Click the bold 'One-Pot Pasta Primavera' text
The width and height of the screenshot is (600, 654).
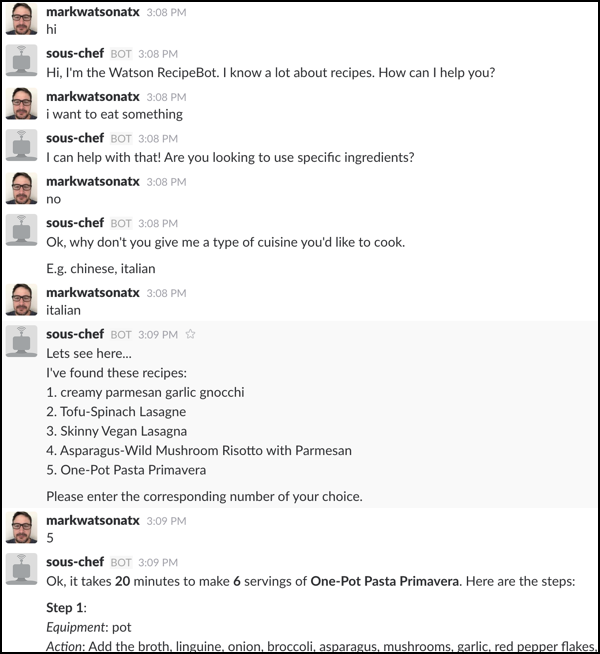coord(384,581)
